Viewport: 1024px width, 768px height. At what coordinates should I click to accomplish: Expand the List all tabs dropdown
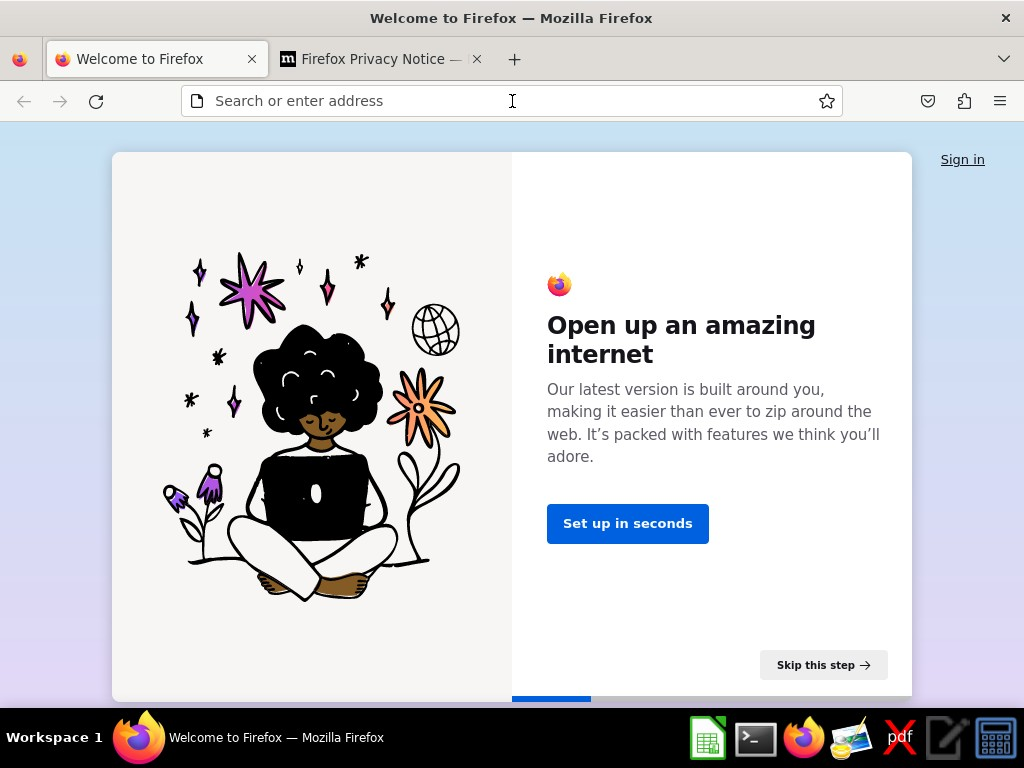(x=1004, y=59)
